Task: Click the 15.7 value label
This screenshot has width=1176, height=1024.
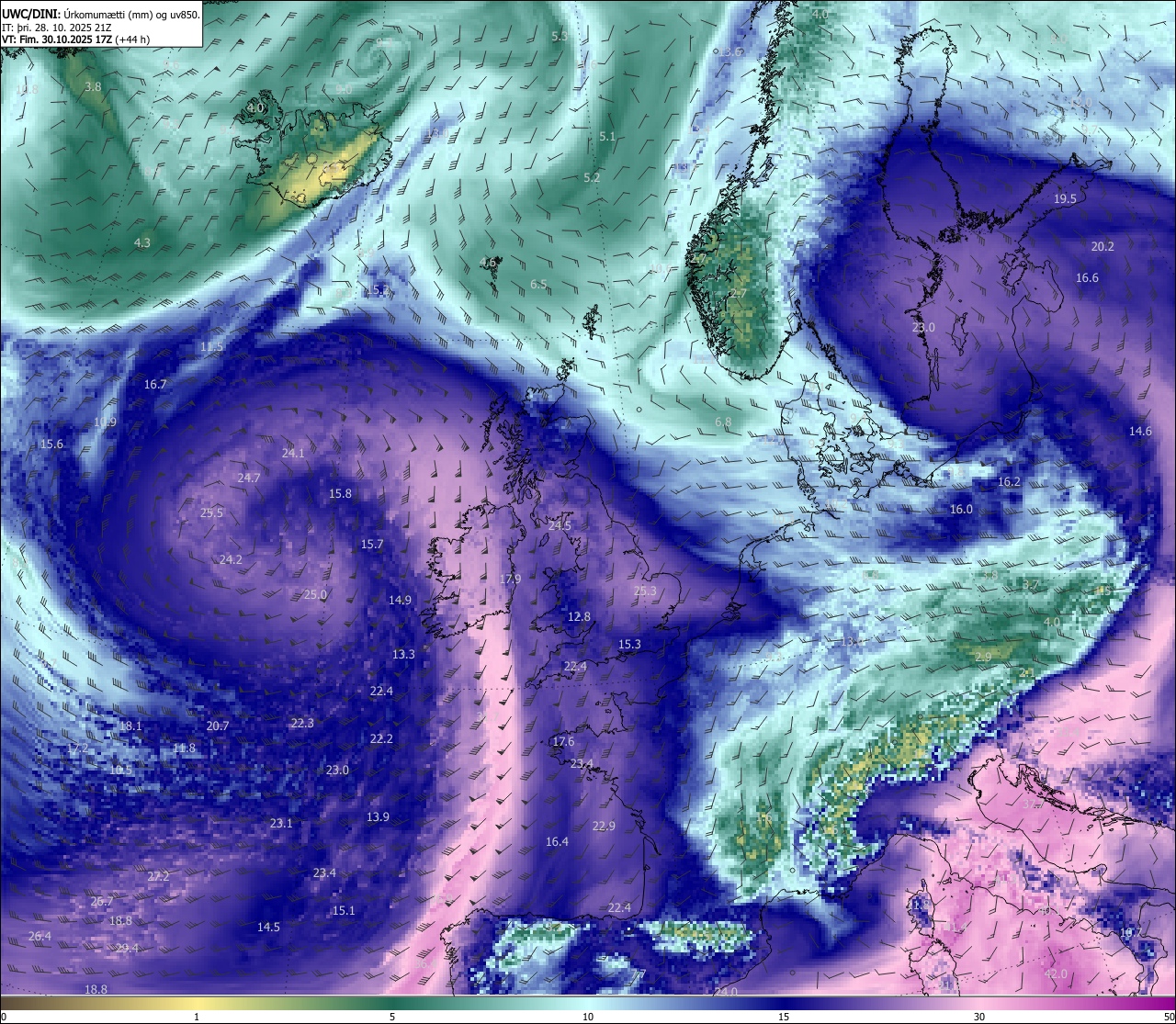Action: pos(372,545)
